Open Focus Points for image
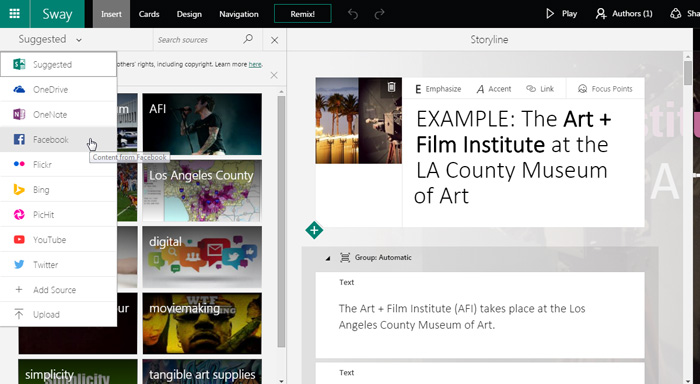 point(605,89)
